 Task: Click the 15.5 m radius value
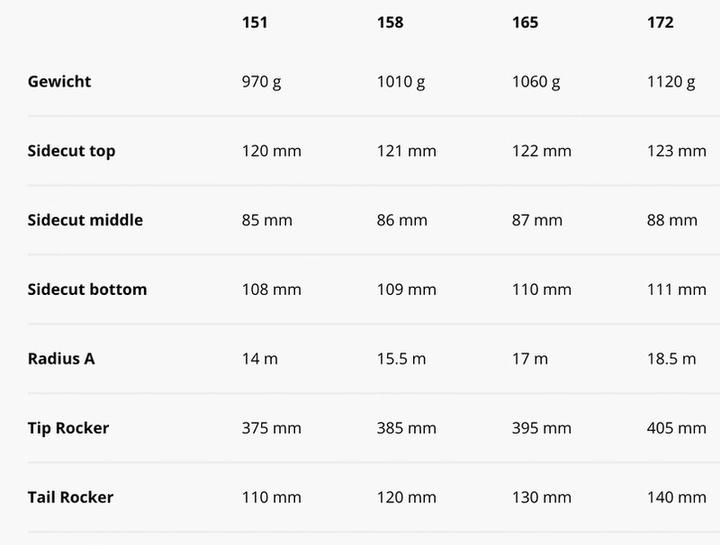401,358
